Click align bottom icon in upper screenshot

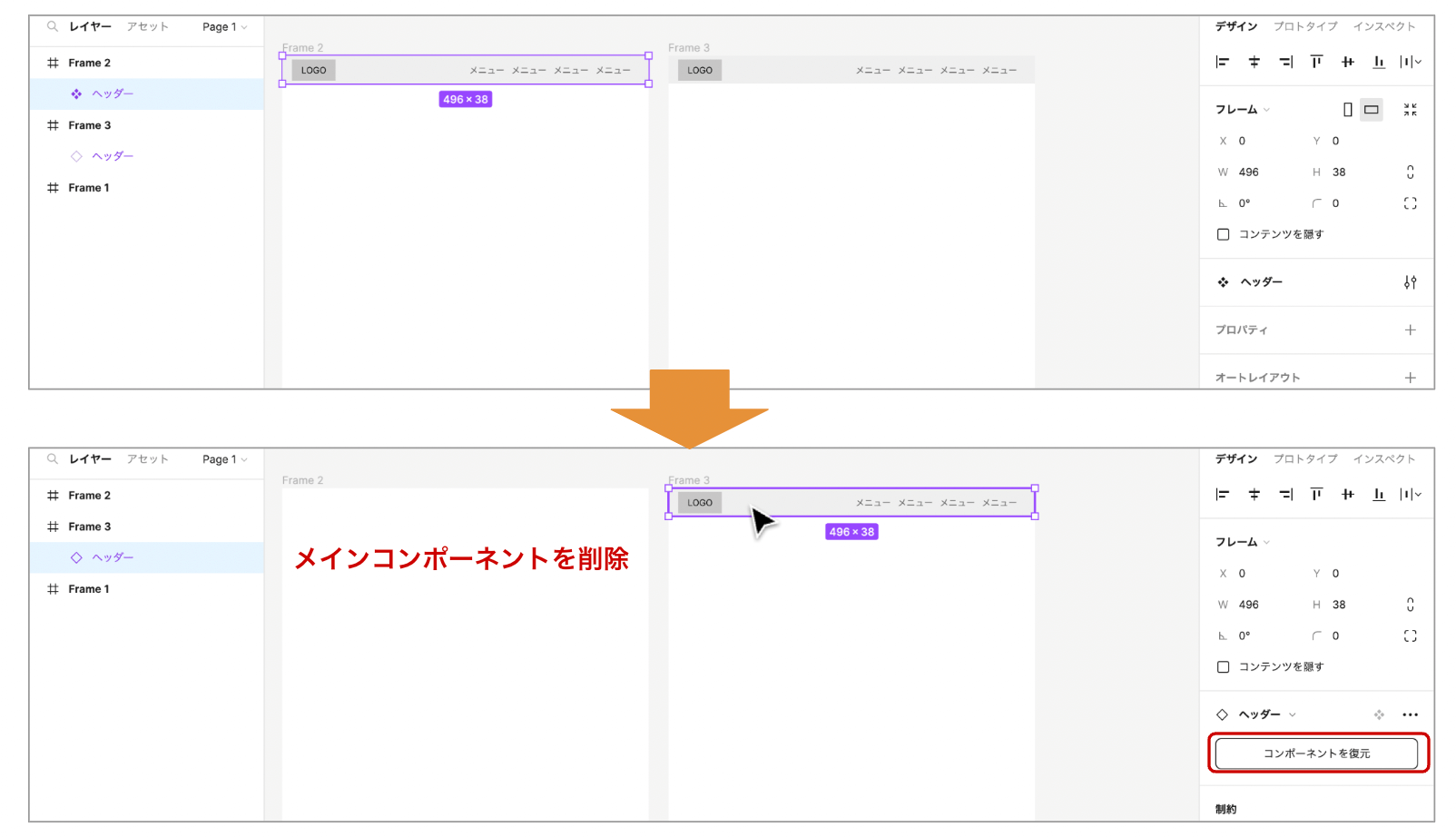point(1379,62)
